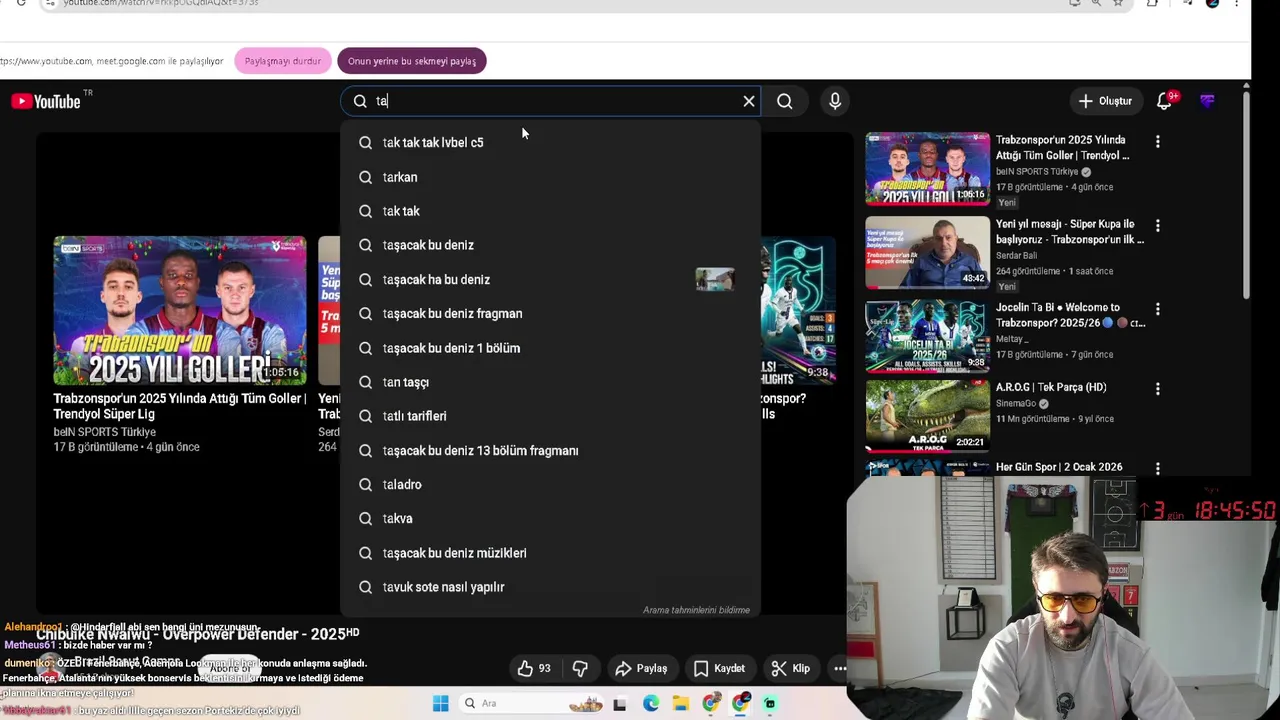Switch to the first Chrome taskbar icon
This screenshot has width=1280, height=720.
710,704
